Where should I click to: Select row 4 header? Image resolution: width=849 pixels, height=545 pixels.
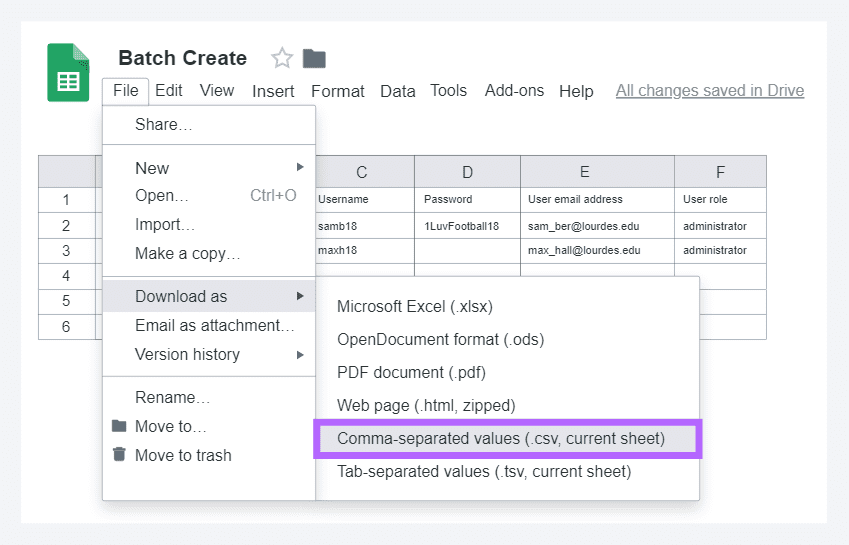tap(67, 276)
